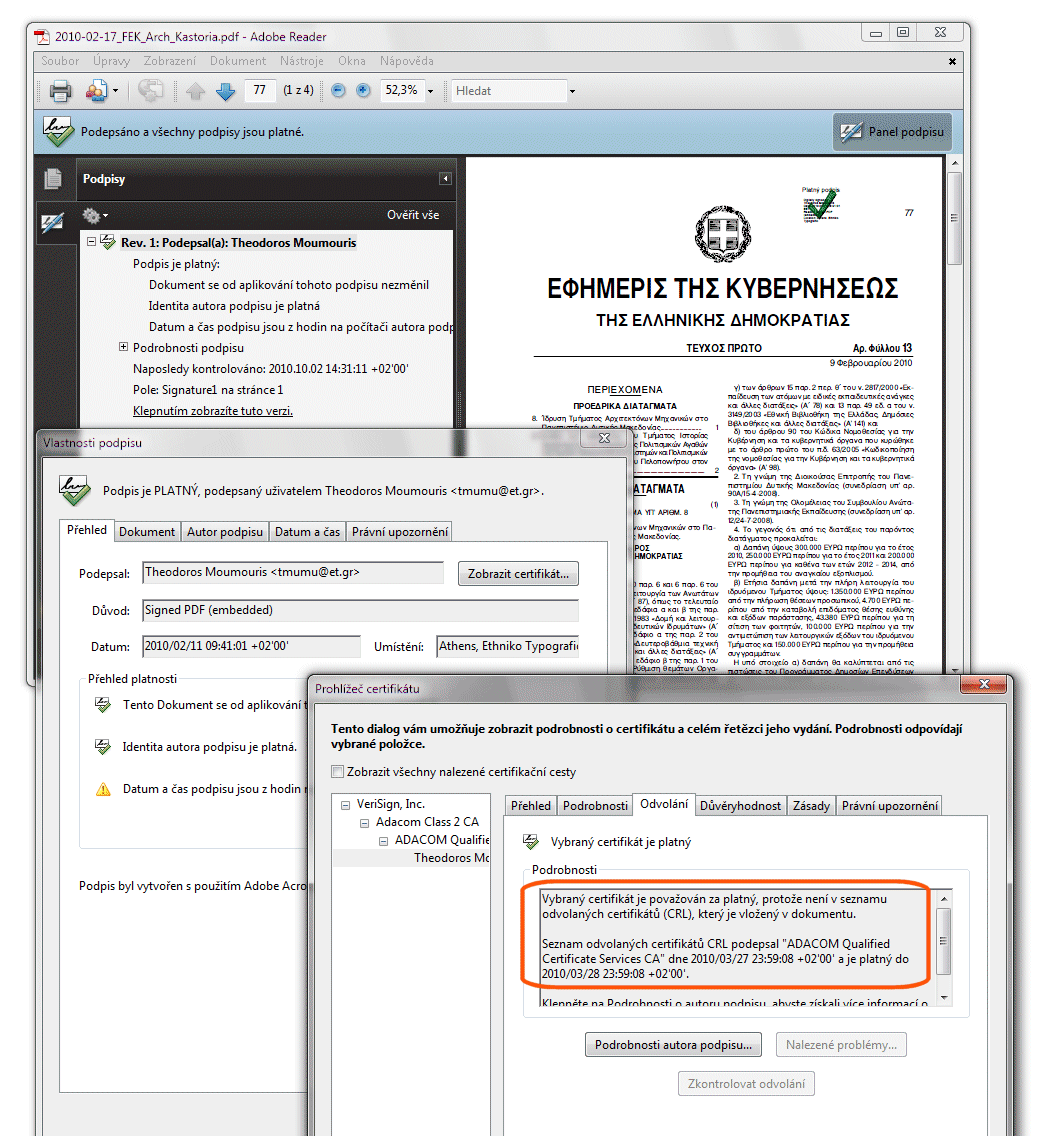1050x1136 pixels.
Task: Open Podrobnosti tab in certificate viewer
Action: [595, 806]
